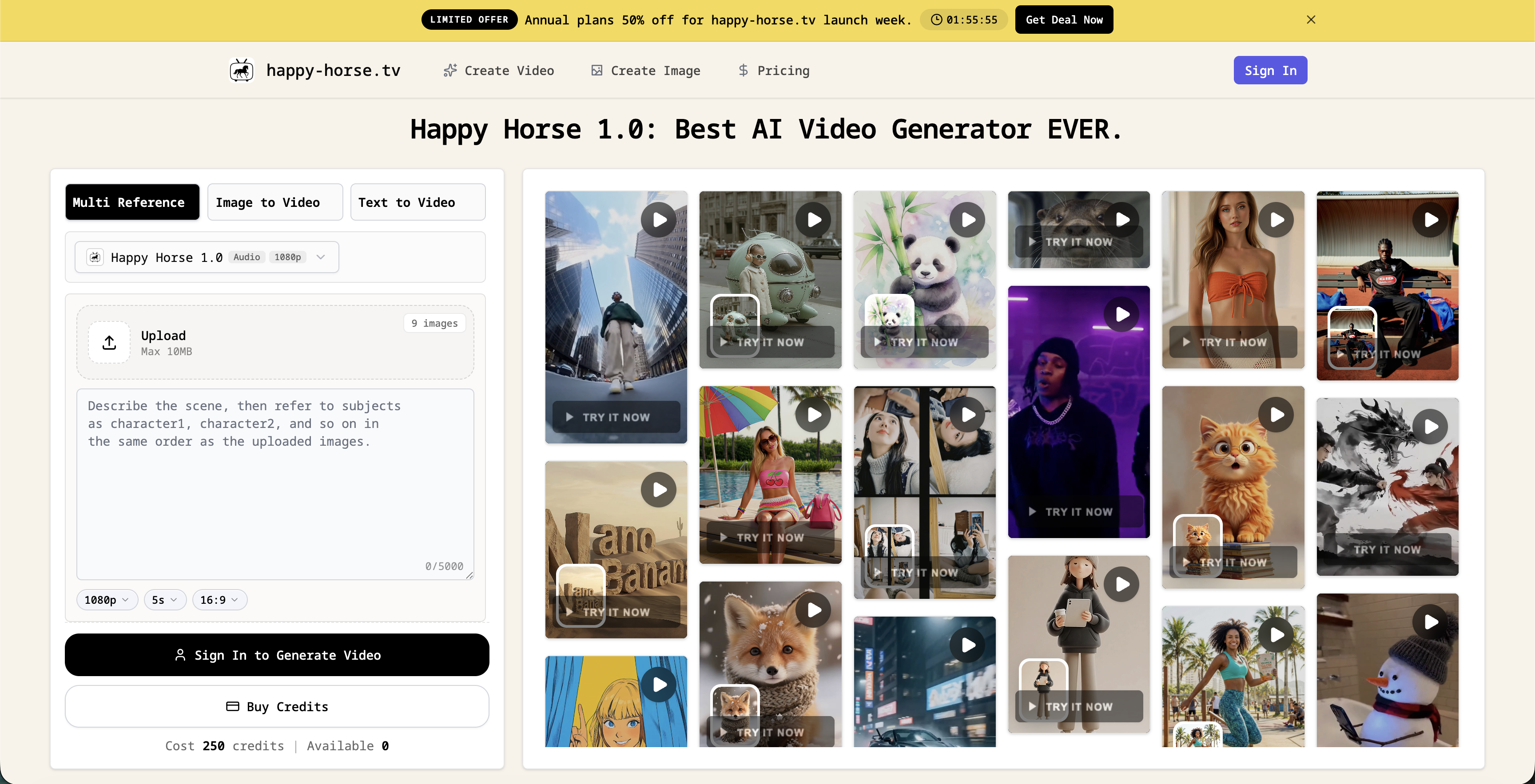Close the limited offer banner

(x=1310, y=20)
